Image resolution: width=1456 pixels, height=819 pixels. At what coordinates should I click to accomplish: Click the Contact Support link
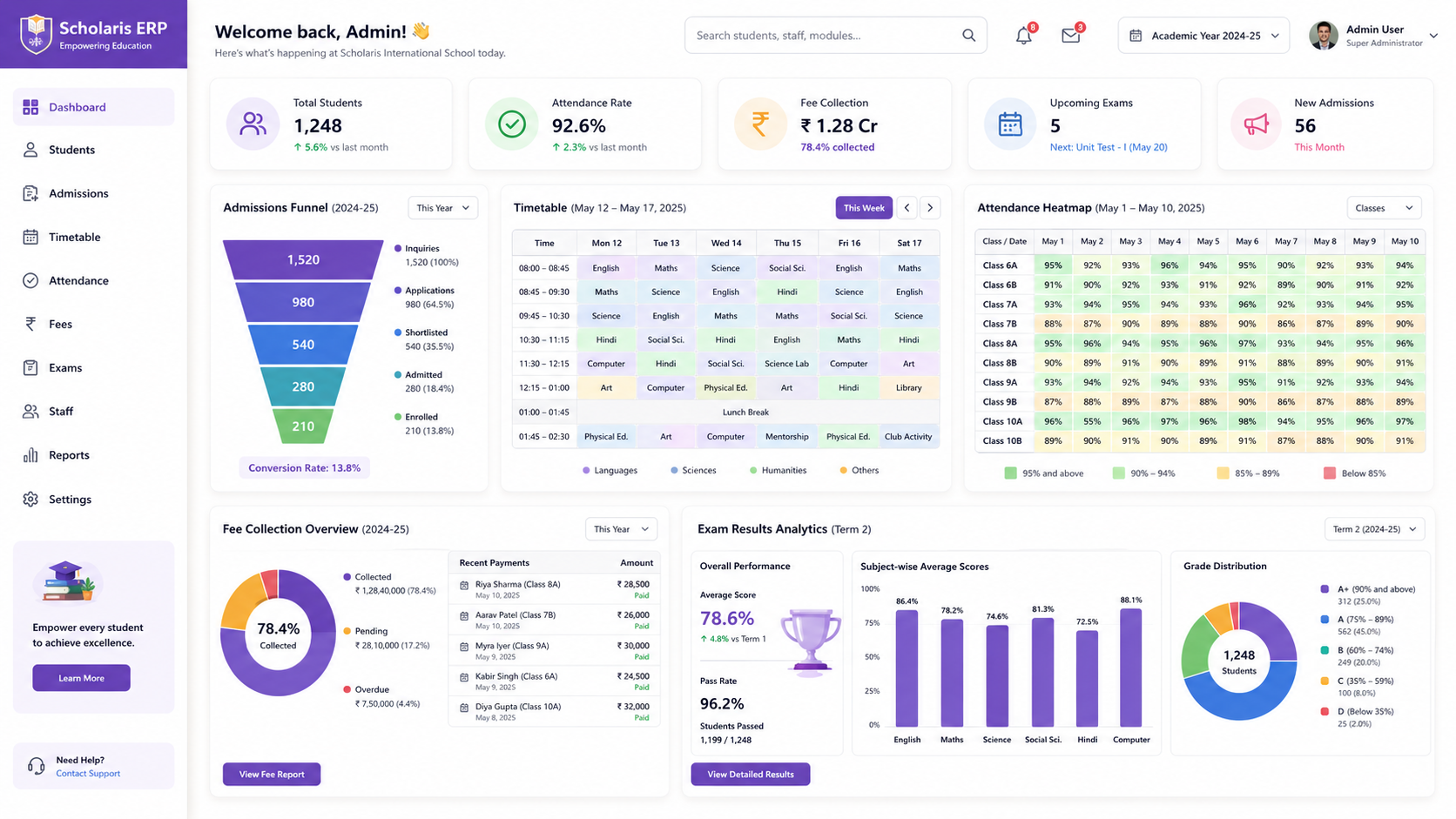88,774
